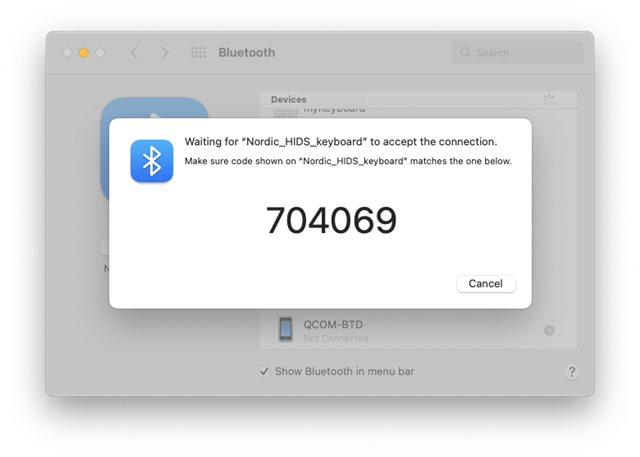The height and width of the screenshot is (457, 640).
Task: Click the pairing code 704069
Action: click(x=331, y=220)
